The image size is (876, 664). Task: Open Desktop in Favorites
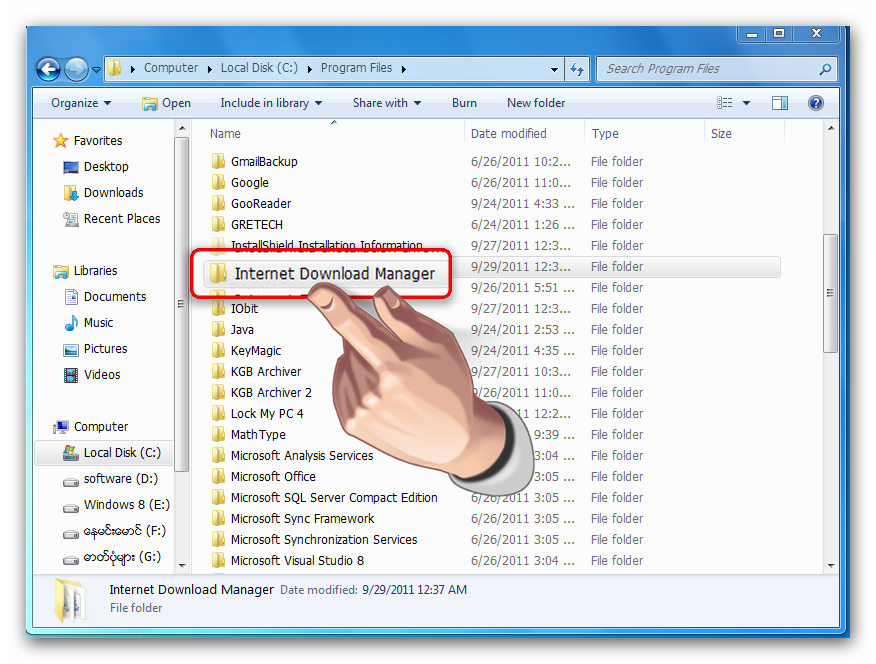pos(96,167)
